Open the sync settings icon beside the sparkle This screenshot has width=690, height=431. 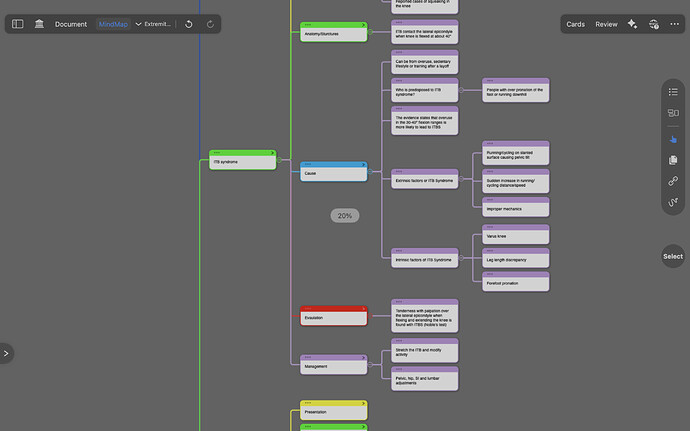(654, 24)
